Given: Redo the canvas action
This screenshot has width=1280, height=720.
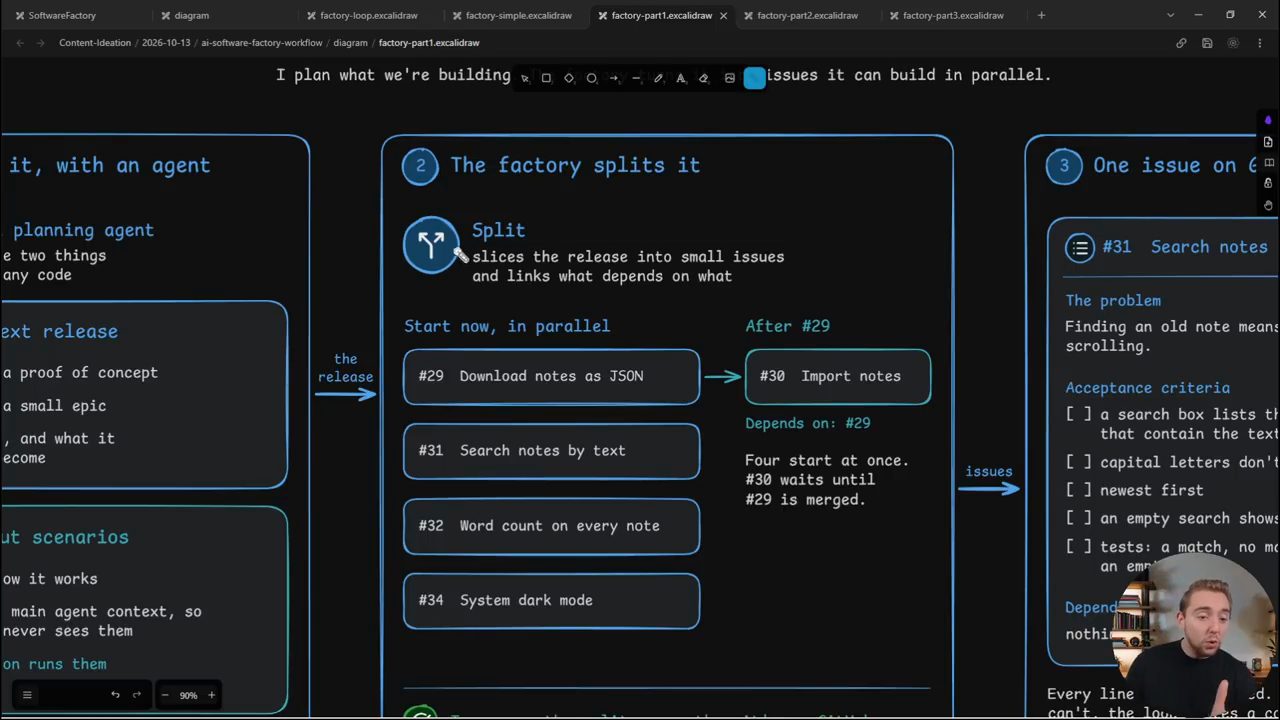Looking at the screenshot, I should [137, 695].
